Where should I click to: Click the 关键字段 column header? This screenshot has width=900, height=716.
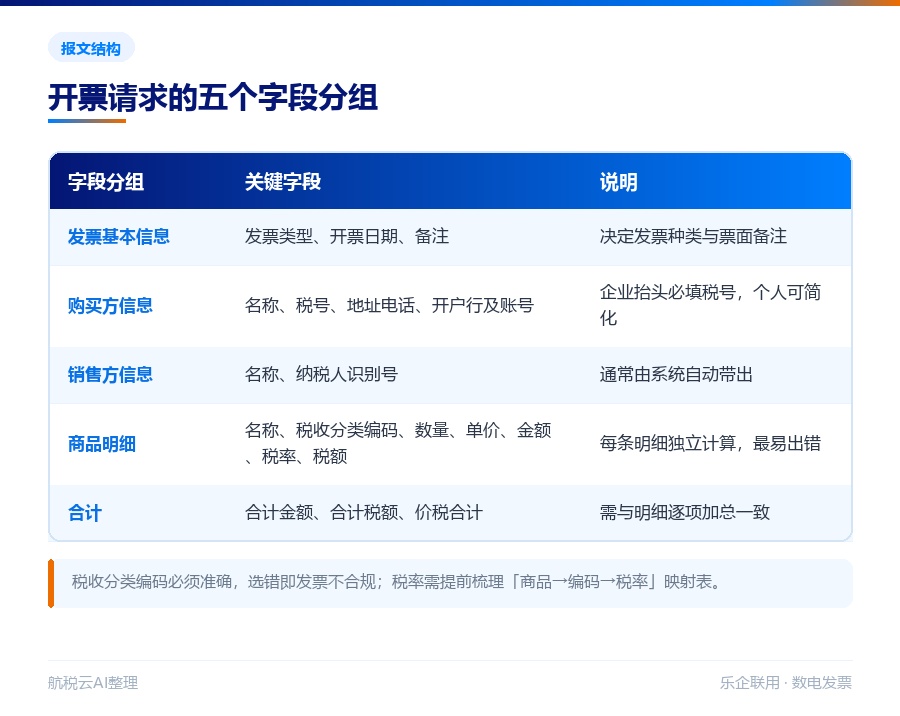click(x=283, y=182)
